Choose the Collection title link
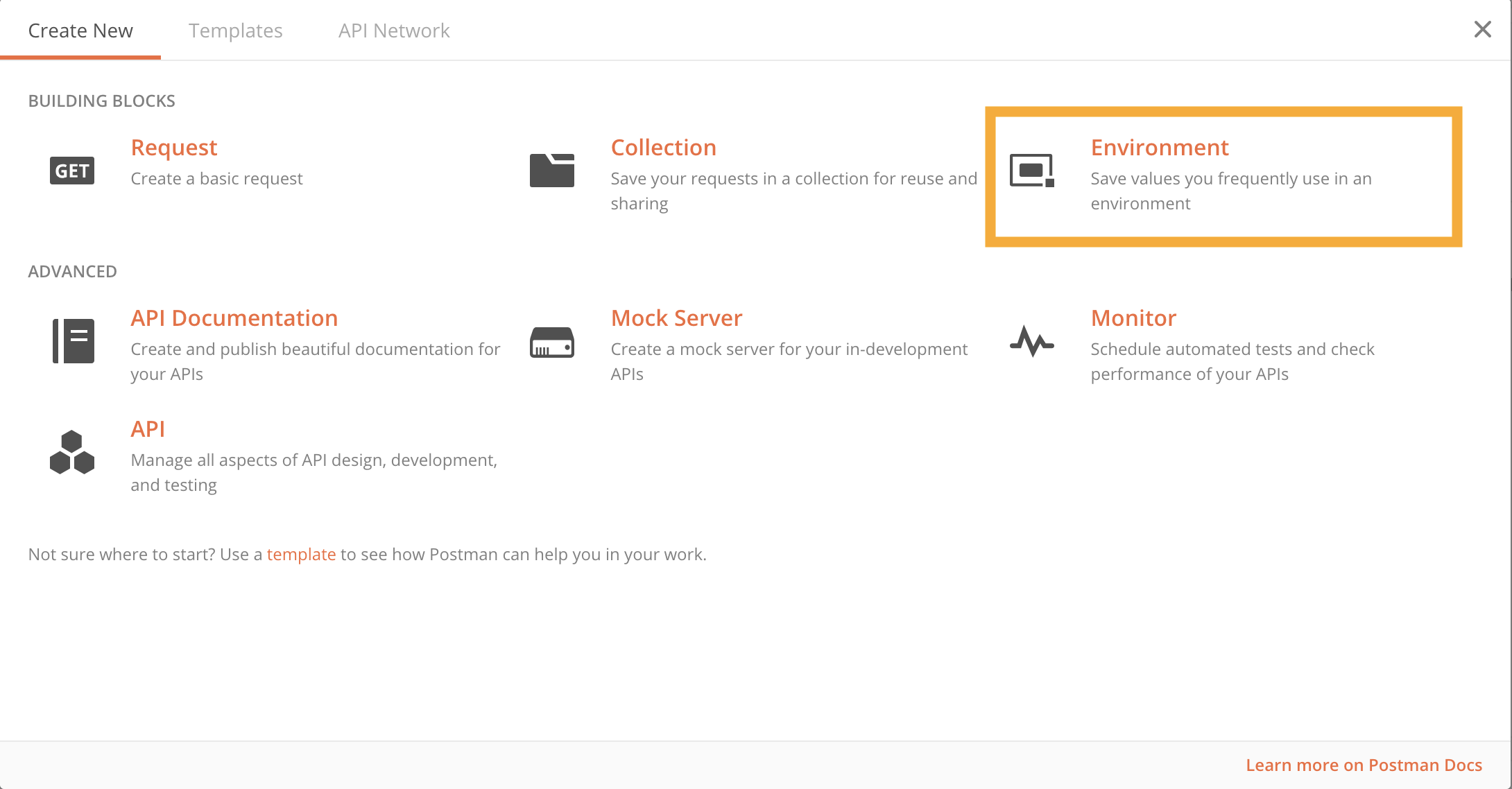The height and width of the screenshot is (789, 1512). [663, 148]
